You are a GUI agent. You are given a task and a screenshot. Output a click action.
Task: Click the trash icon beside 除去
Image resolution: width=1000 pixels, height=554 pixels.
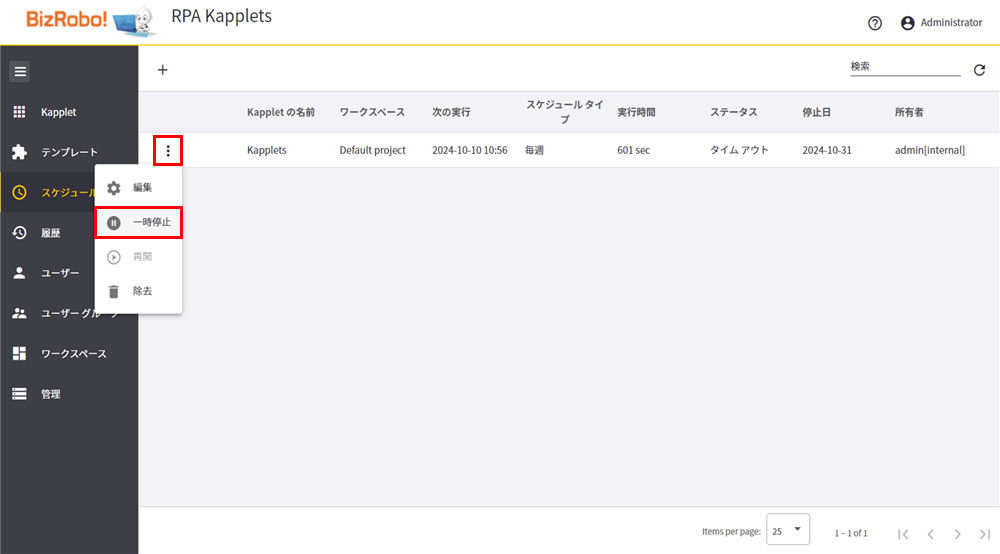(x=114, y=291)
